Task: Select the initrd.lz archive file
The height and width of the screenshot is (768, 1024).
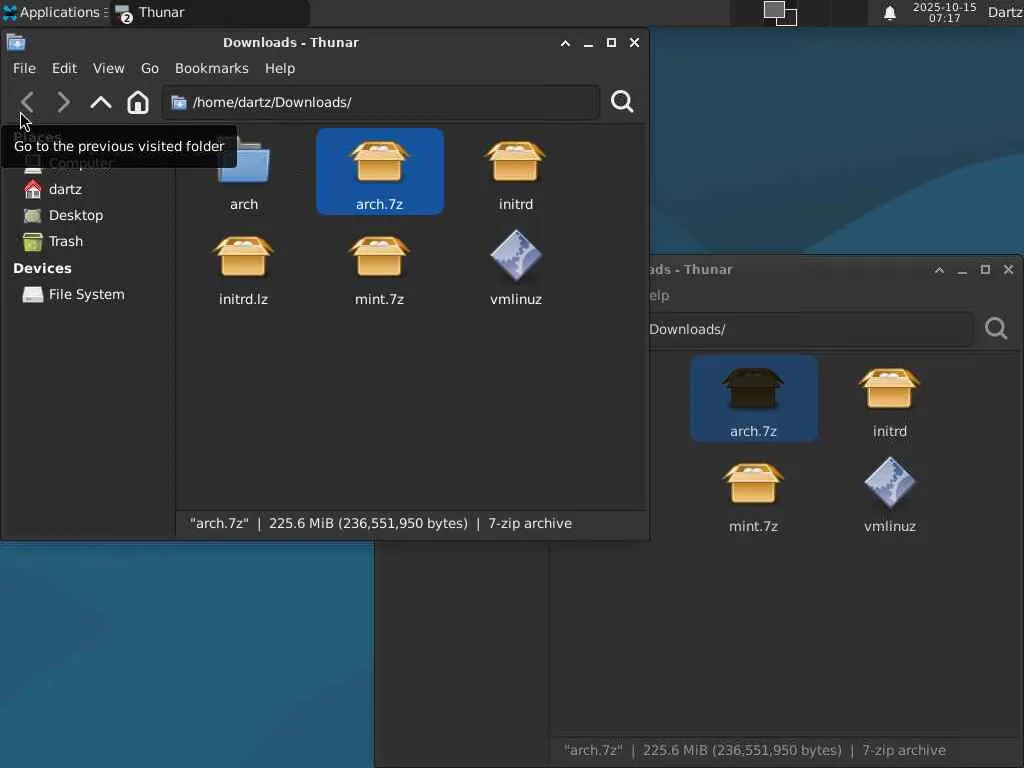Action: point(244,267)
